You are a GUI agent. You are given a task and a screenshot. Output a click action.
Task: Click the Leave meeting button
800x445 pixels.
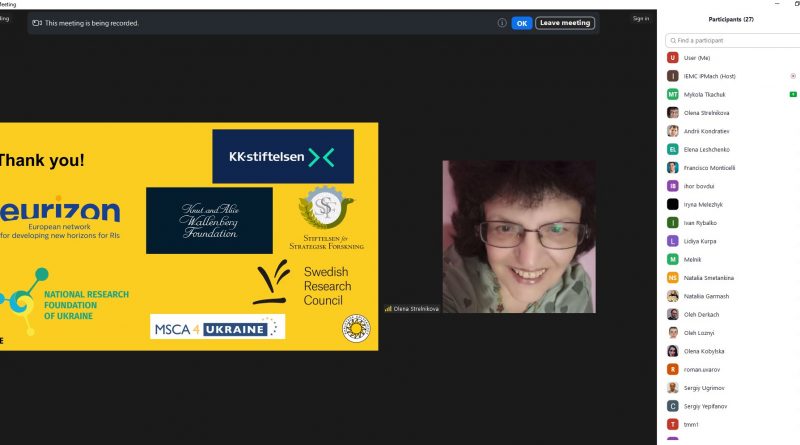pyautogui.click(x=565, y=23)
